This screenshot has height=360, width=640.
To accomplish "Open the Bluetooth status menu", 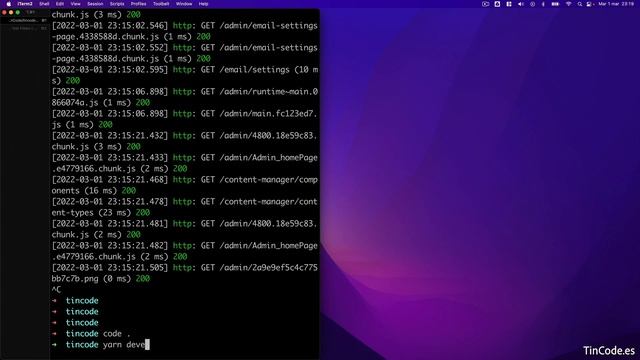I will (543, 4).
